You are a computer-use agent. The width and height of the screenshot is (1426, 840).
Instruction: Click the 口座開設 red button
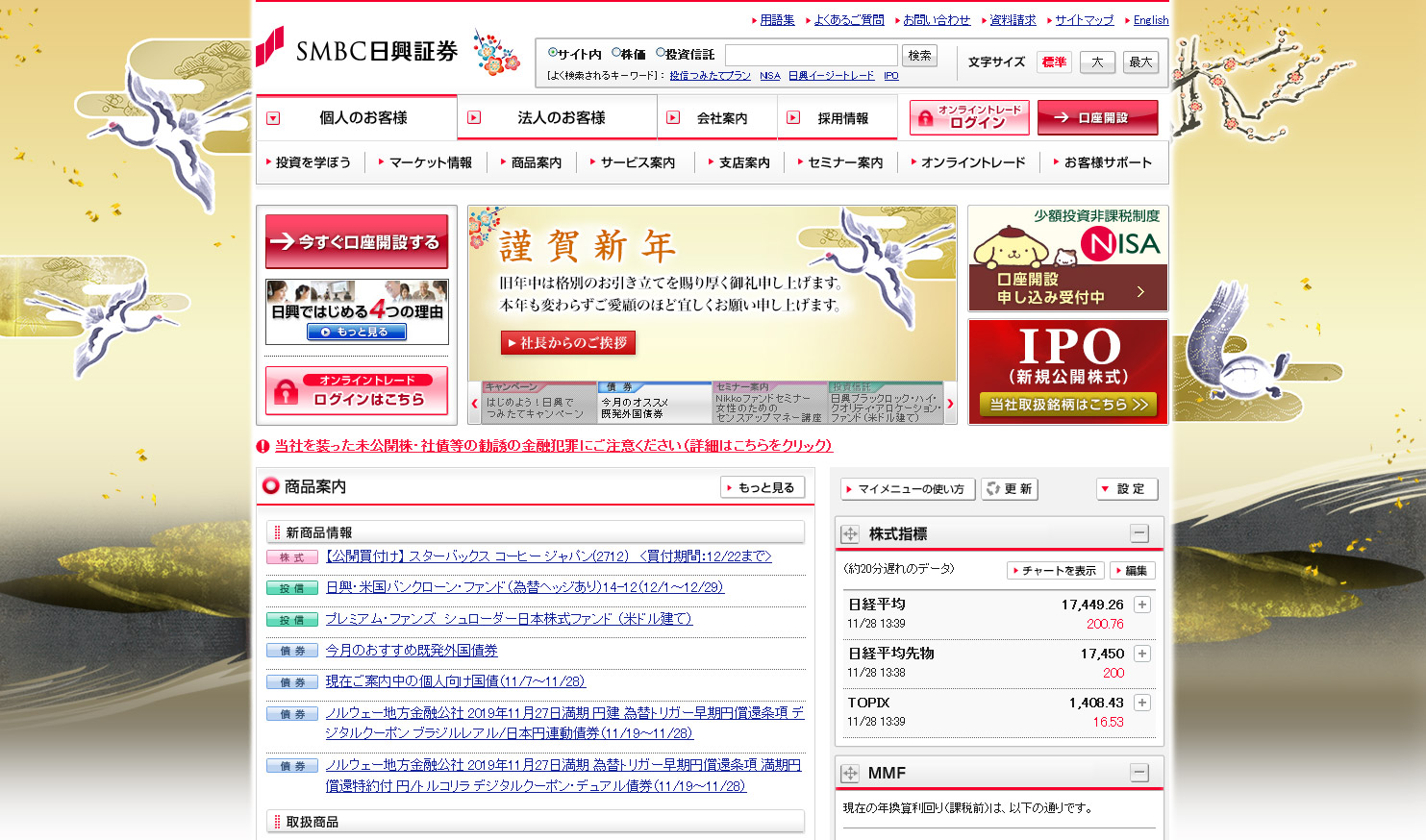pyautogui.click(x=1097, y=118)
